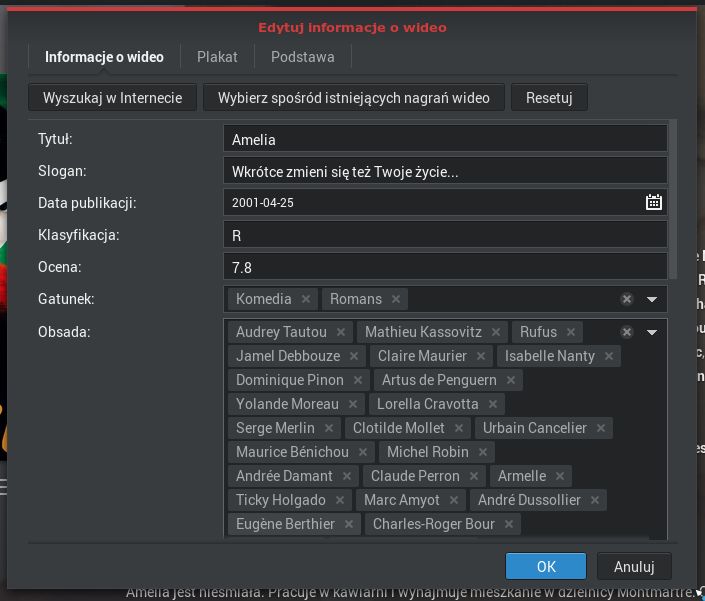Click the André Dussollier cast tag text
The width and height of the screenshot is (705, 601).
[529, 500]
